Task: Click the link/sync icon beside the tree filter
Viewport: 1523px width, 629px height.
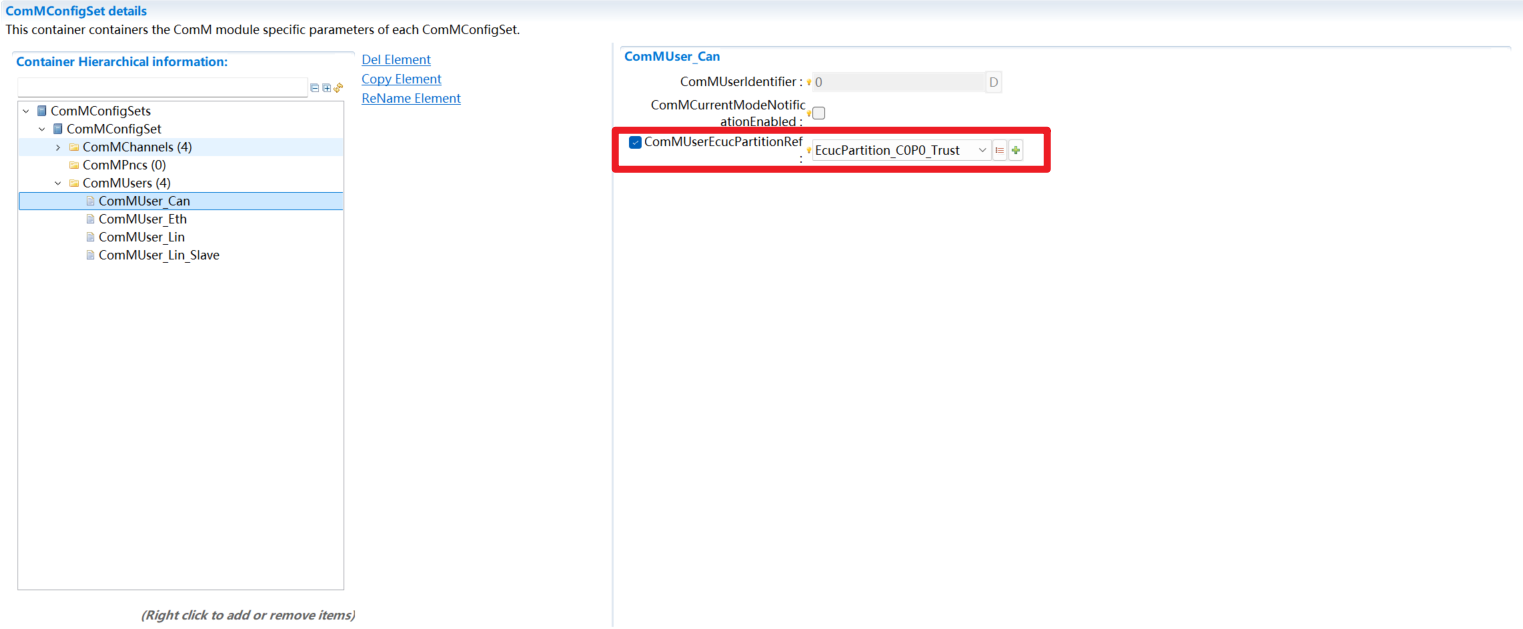Action: [x=338, y=88]
